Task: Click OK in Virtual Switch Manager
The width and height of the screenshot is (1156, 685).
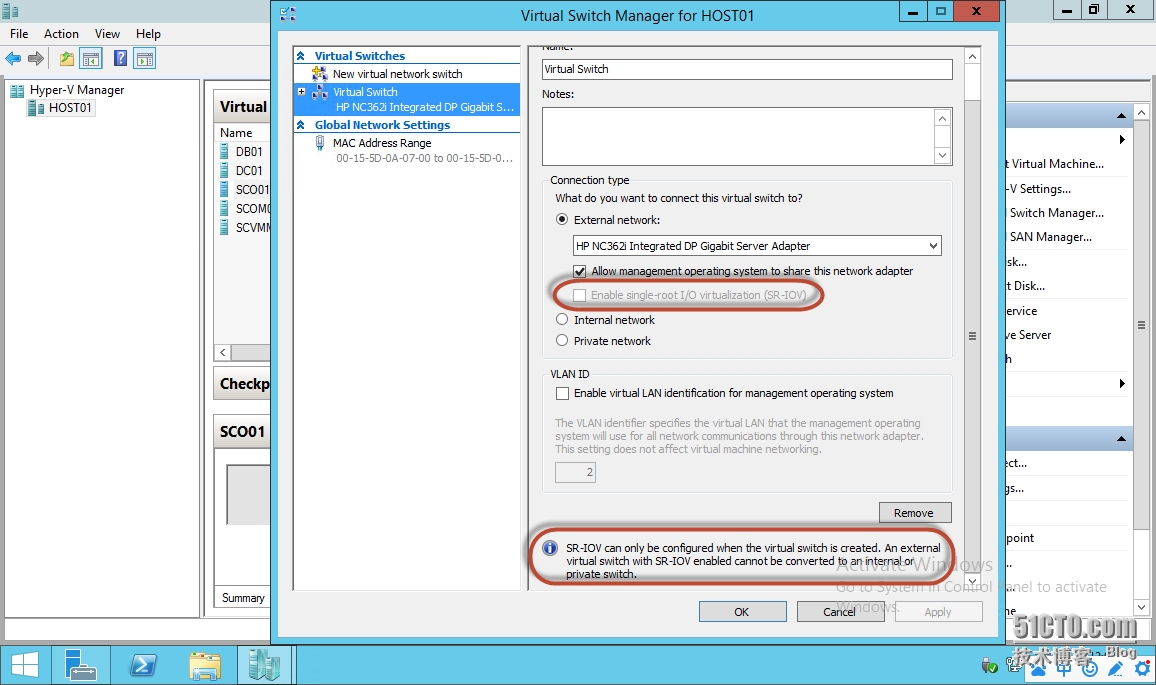Action: pos(742,612)
